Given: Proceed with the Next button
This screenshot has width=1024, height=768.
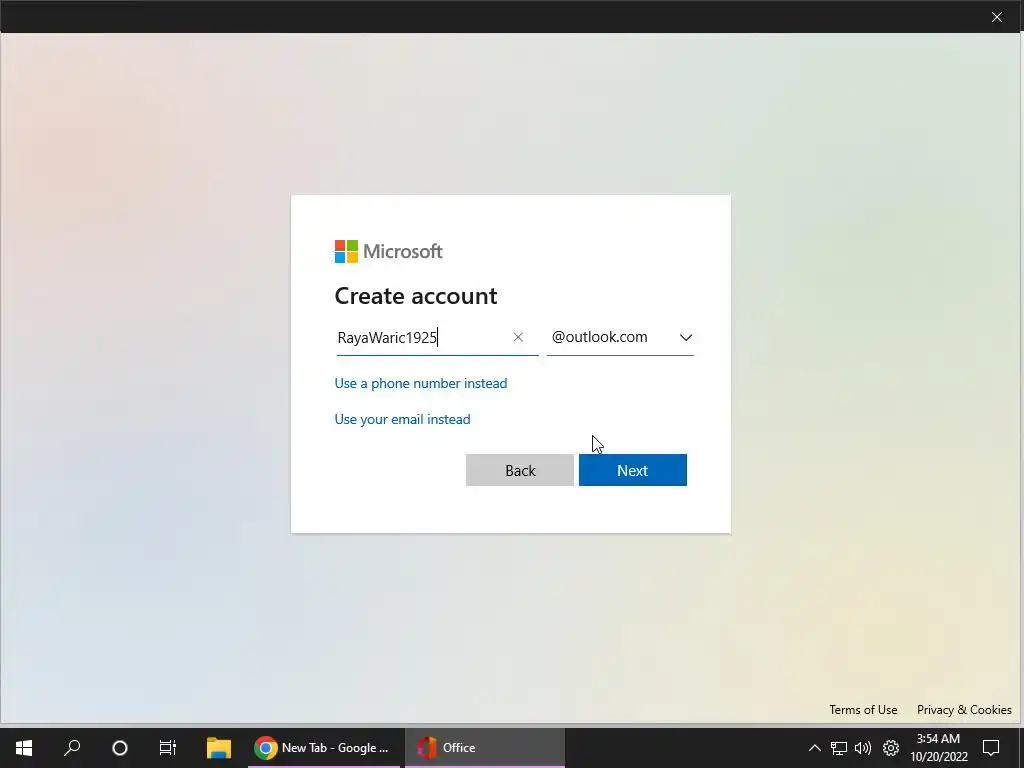Looking at the screenshot, I should (x=632, y=470).
